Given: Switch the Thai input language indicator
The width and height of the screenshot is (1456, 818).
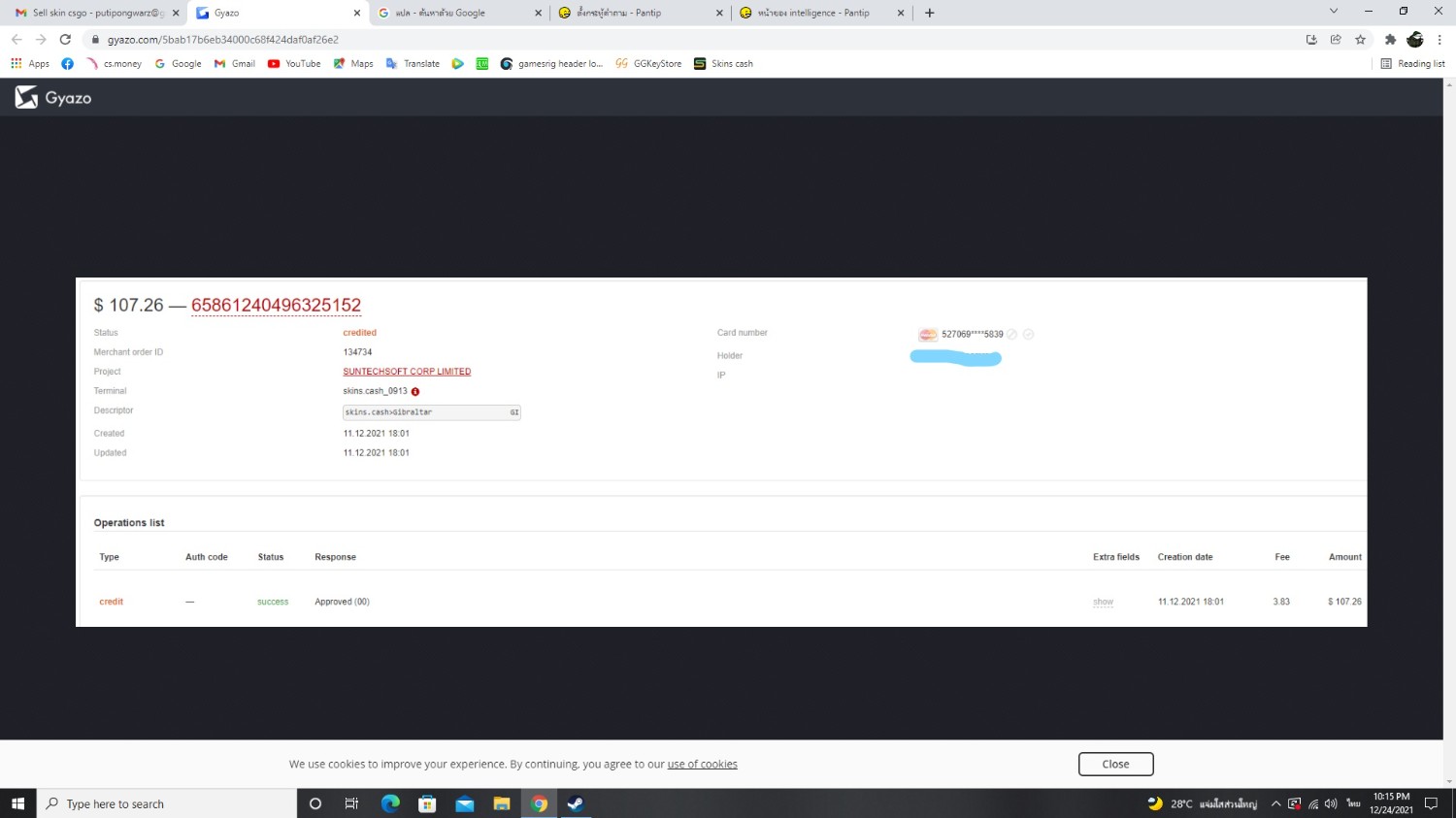Looking at the screenshot, I should pyautogui.click(x=1353, y=803).
